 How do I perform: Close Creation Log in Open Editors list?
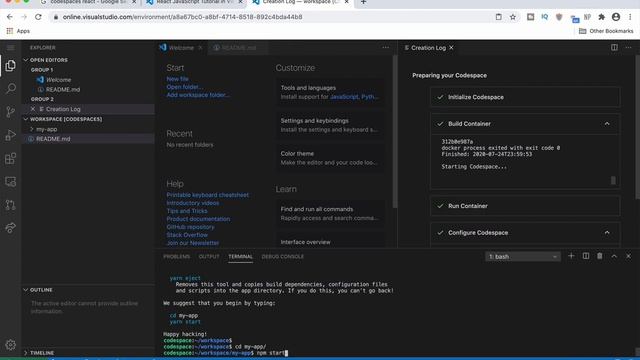point(33,109)
